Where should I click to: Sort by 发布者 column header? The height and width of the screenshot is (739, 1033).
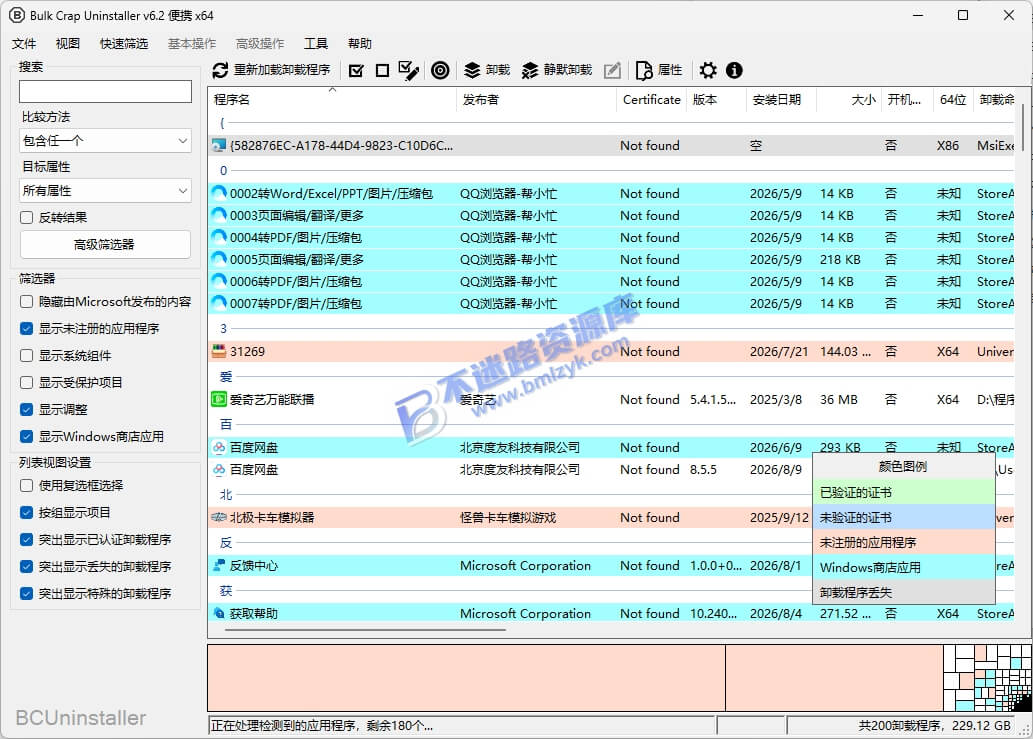(x=536, y=99)
